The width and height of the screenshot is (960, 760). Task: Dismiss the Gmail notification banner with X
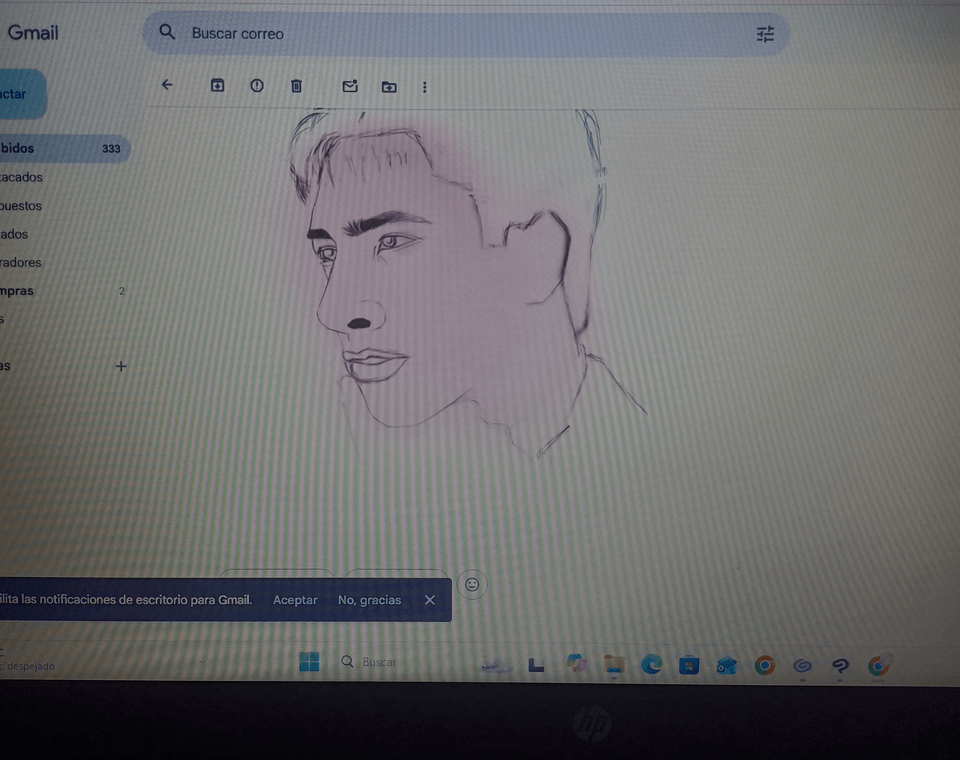point(429,600)
